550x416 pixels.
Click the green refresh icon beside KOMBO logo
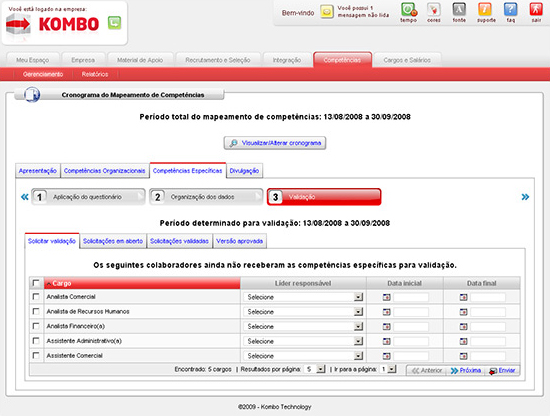114,23
